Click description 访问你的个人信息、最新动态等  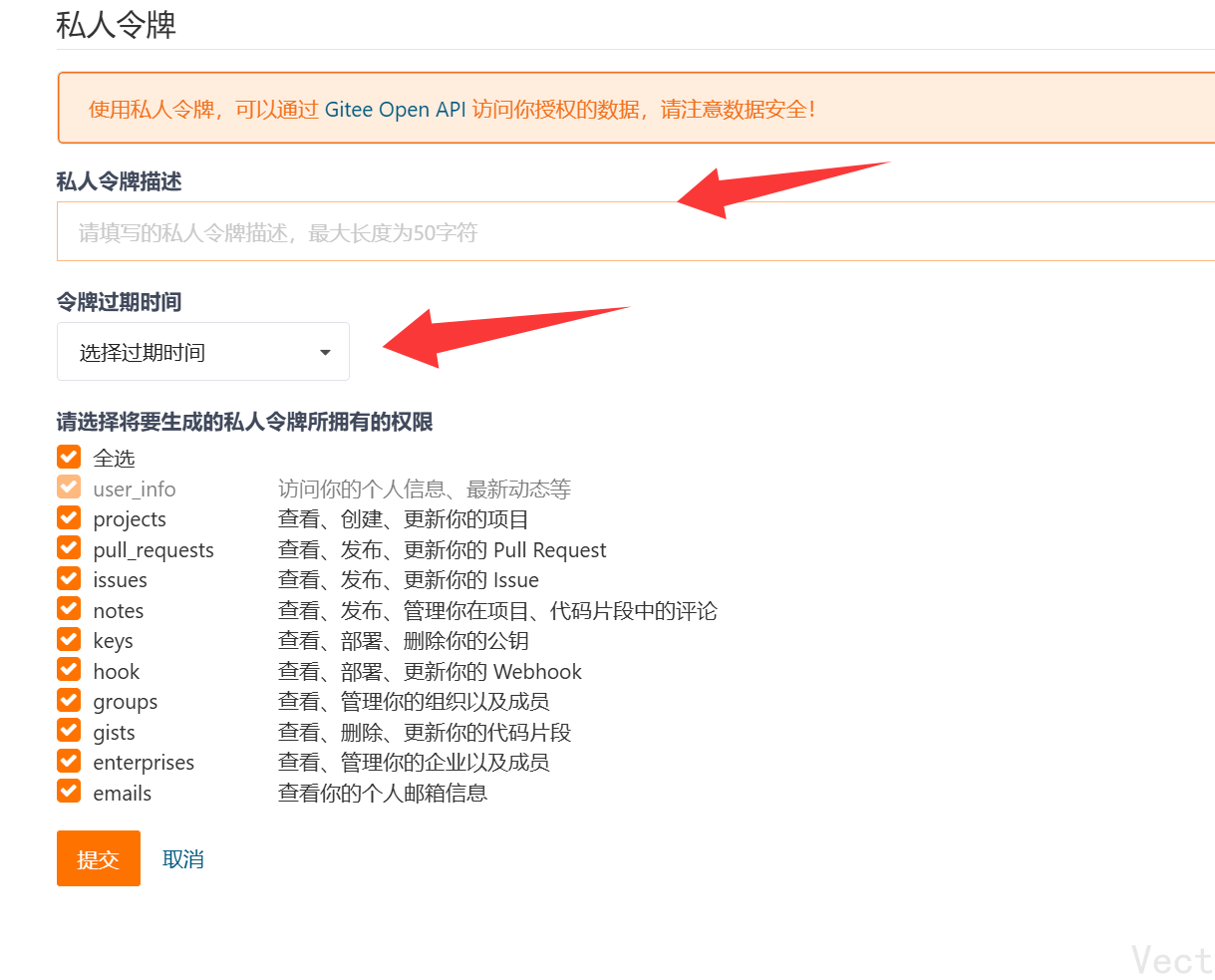tap(425, 490)
